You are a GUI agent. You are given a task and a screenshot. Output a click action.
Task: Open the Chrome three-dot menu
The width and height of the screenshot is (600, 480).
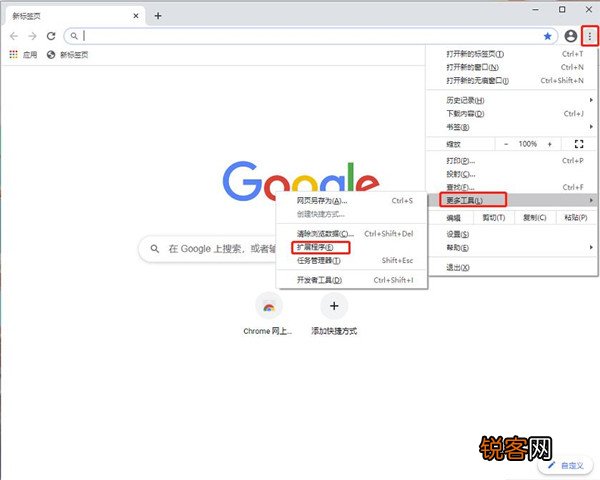coord(590,36)
